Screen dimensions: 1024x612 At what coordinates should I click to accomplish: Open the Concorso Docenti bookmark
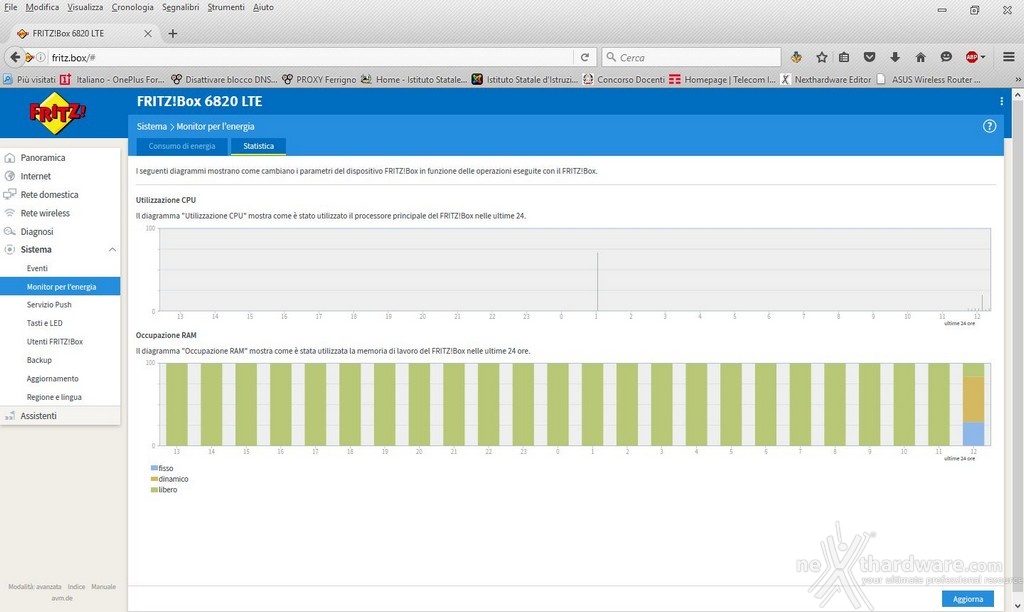(x=624, y=80)
